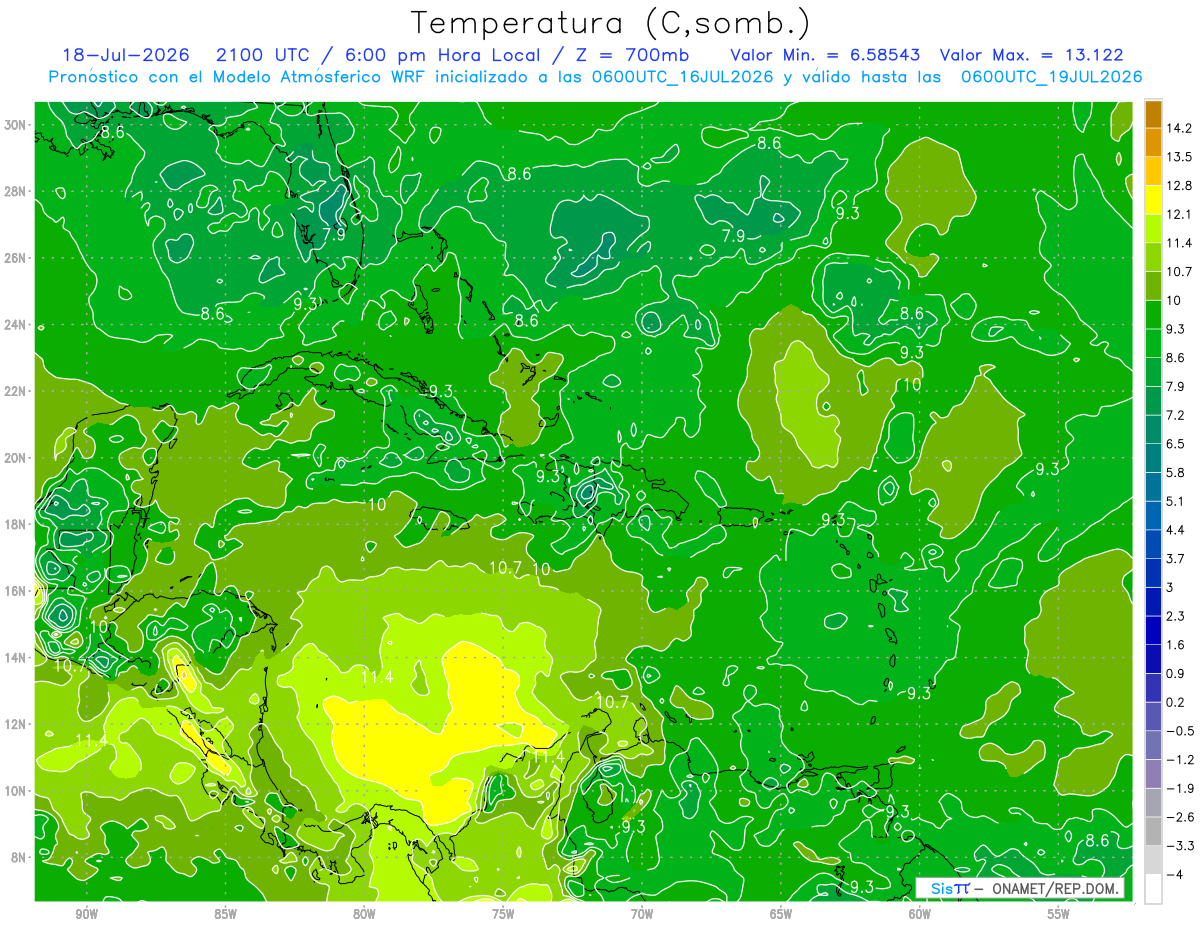Screen dimensions: 1200x927
Task: Pick the teal swatch between 5.8 and 6.5
Action: [1153, 457]
